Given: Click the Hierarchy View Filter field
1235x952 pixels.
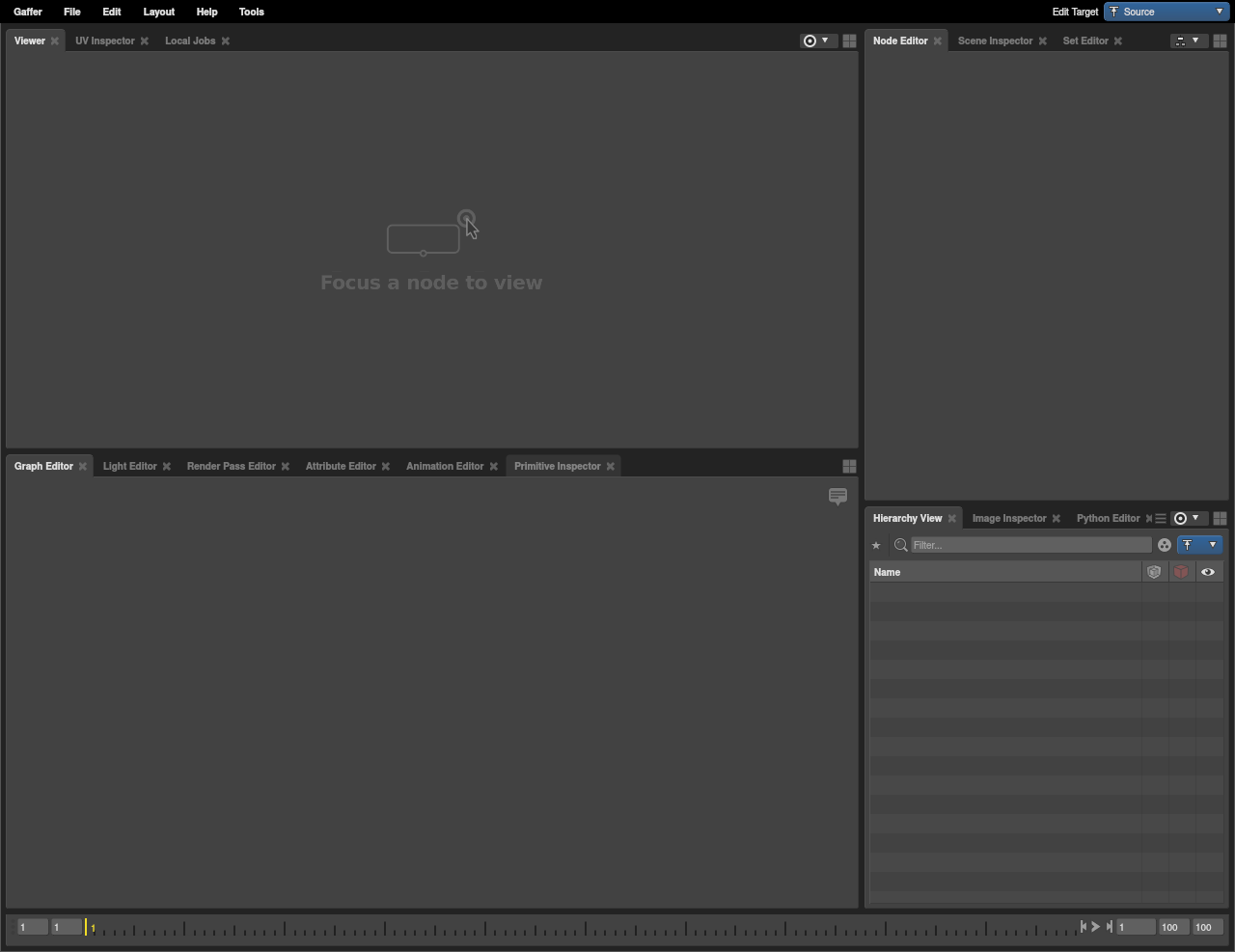Looking at the screenshot, I should [x=1030, y=546].
